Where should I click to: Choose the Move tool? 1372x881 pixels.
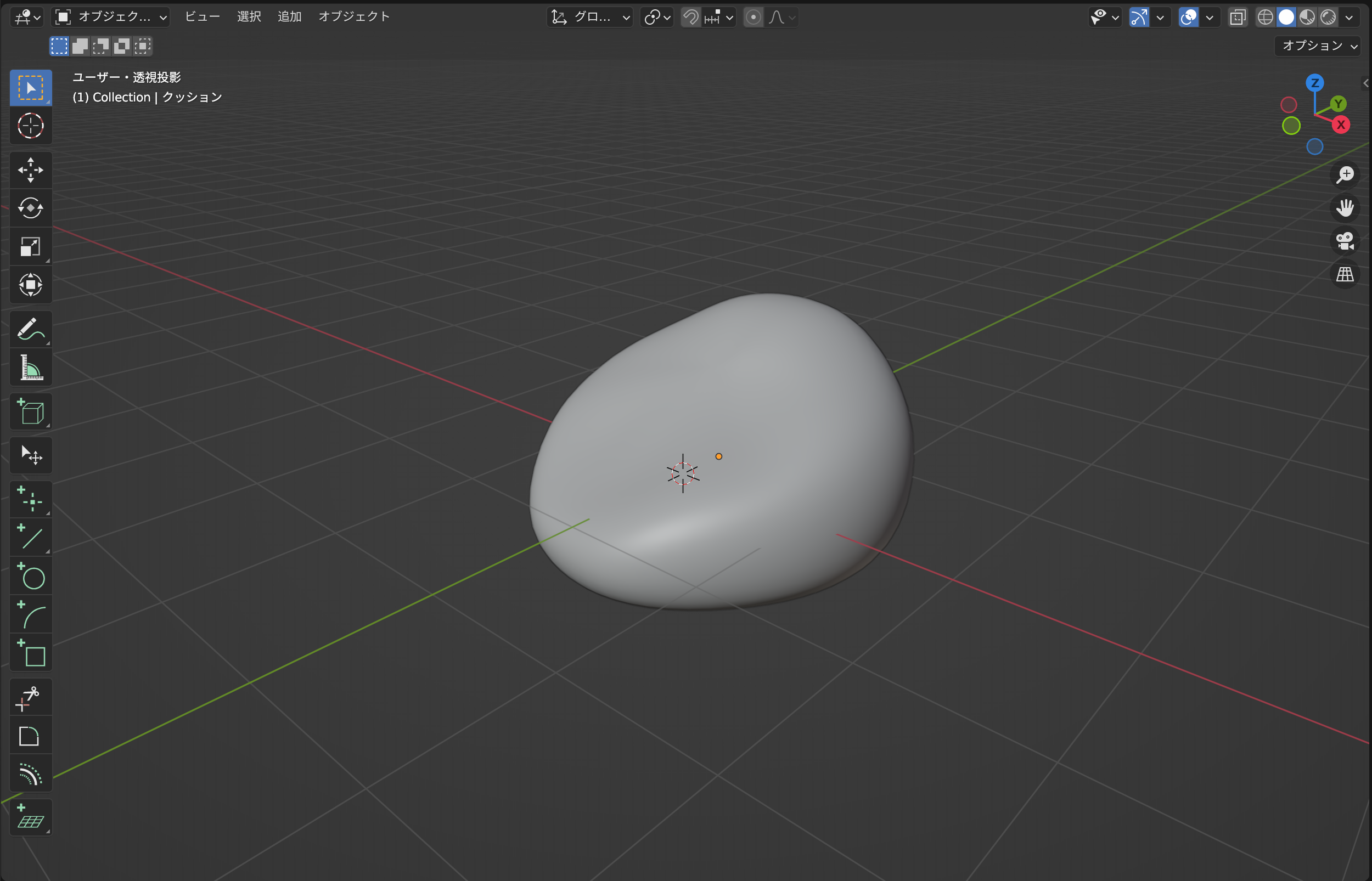(x=30, y=170)
